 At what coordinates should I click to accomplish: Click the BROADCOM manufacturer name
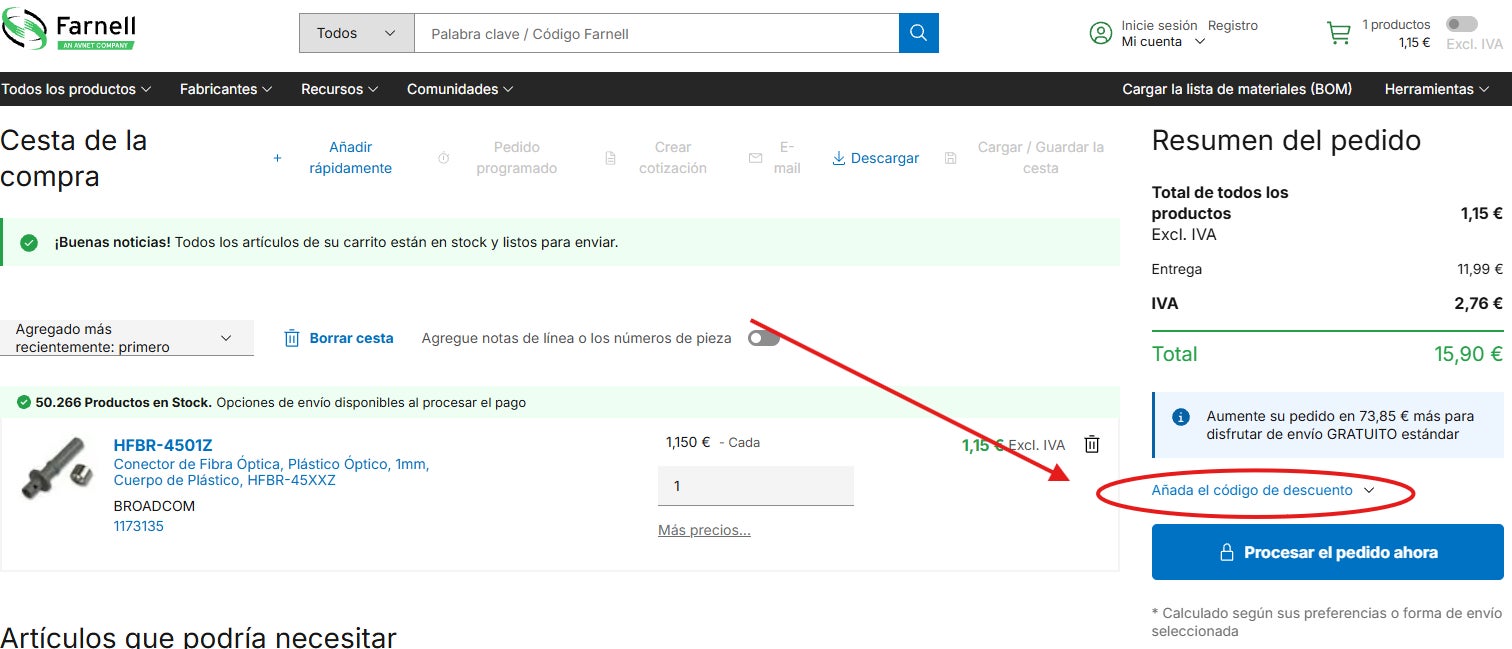(x=154, y=506)
